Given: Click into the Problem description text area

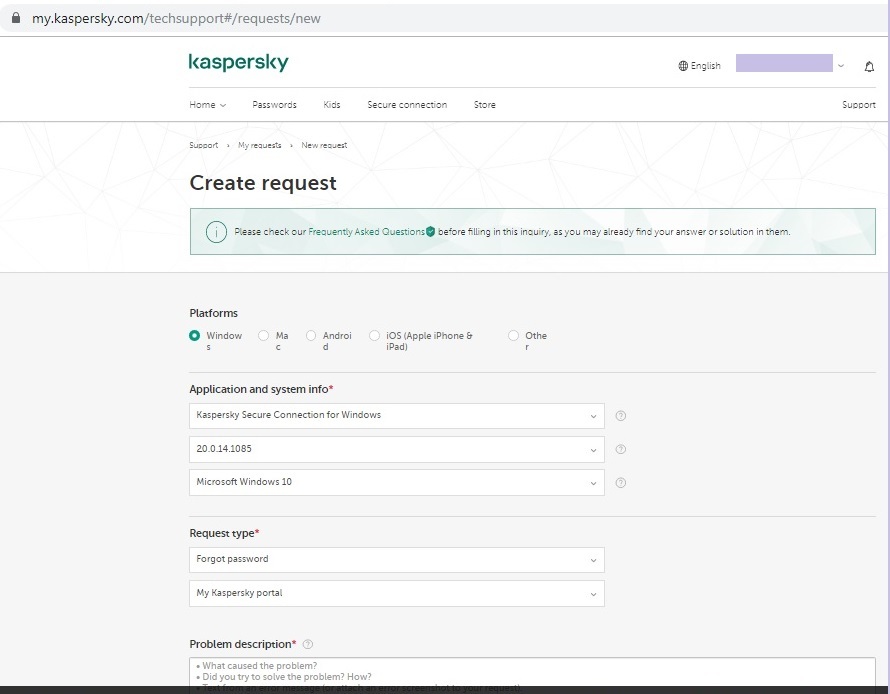Looking at the screenshot, I should click(x=532, y=672).
